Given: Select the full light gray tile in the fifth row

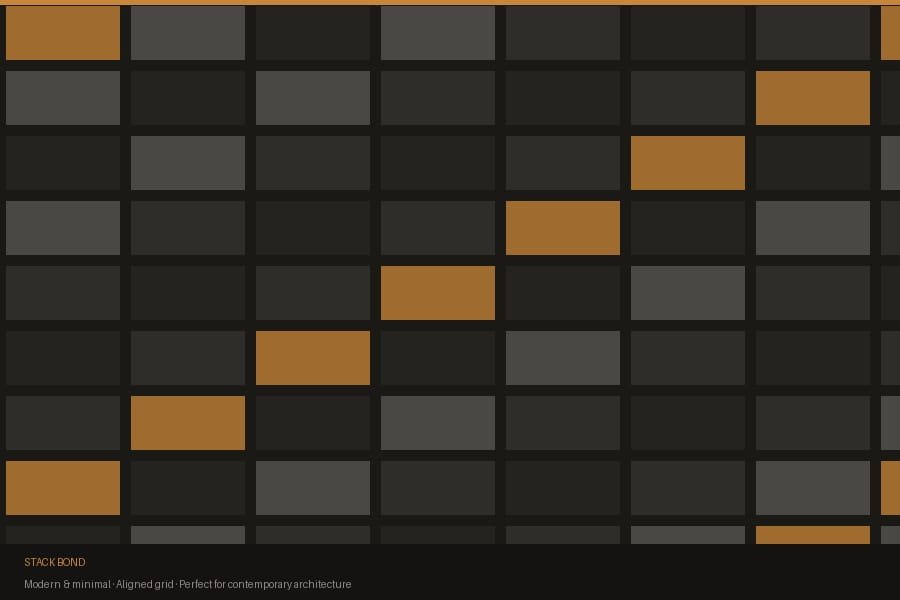Looking at the screenshot, I should coord(687,293).
